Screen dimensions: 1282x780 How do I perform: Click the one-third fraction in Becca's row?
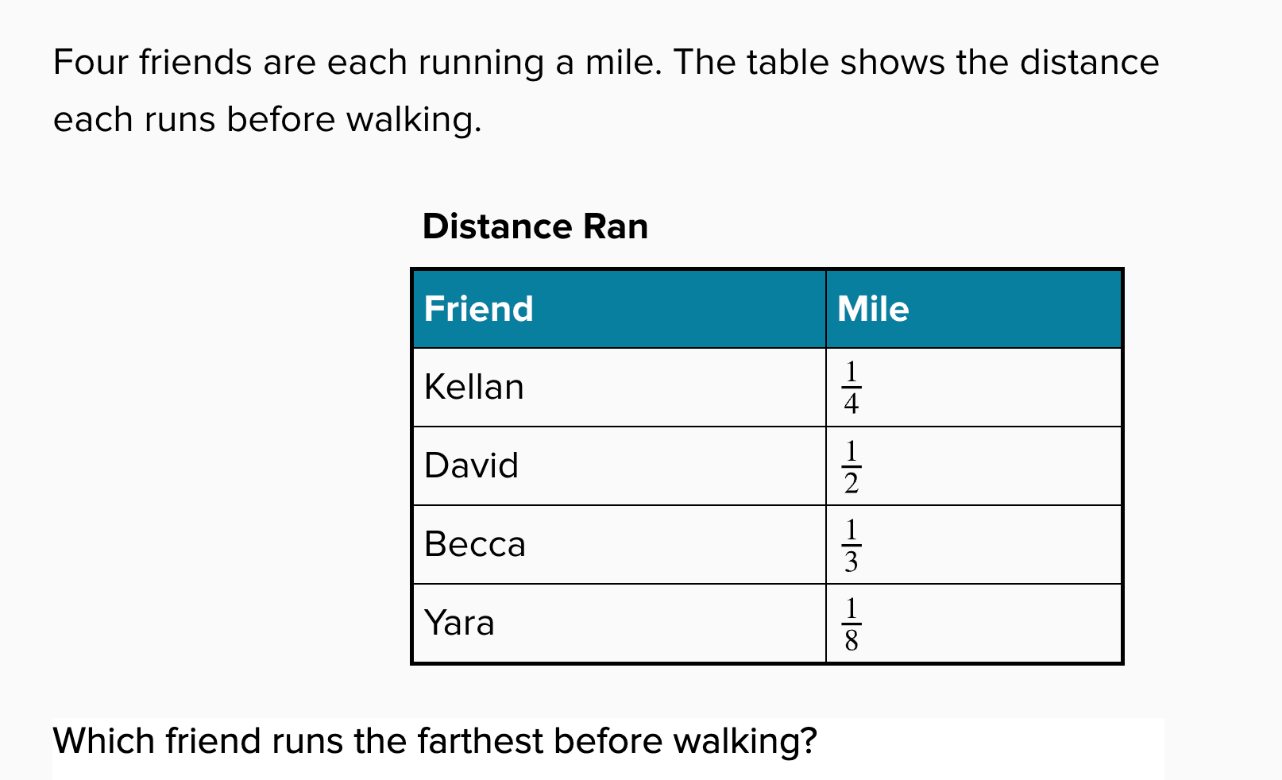click(x=851, y=546)
